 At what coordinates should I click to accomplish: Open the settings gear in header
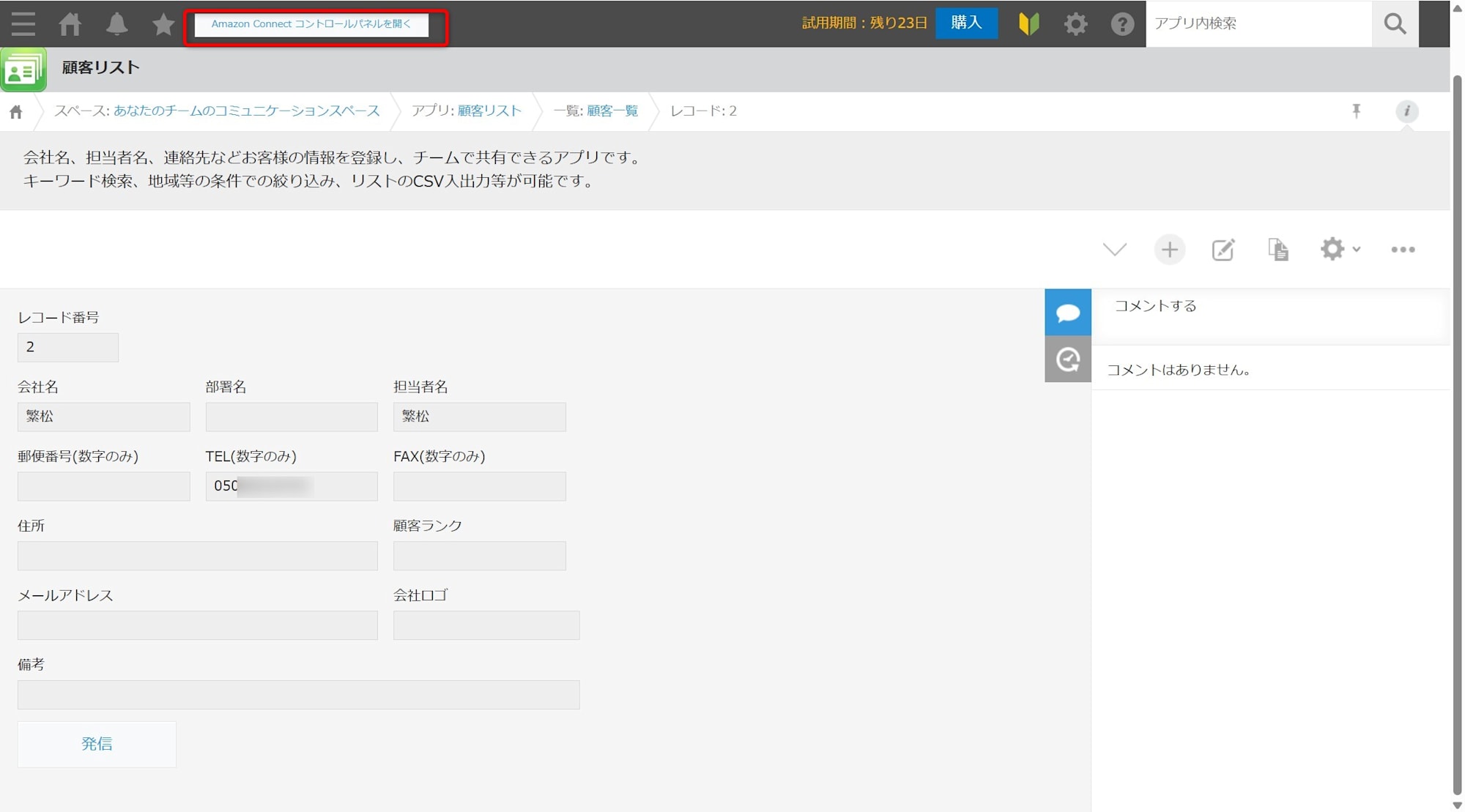(x=1075, y=23)
